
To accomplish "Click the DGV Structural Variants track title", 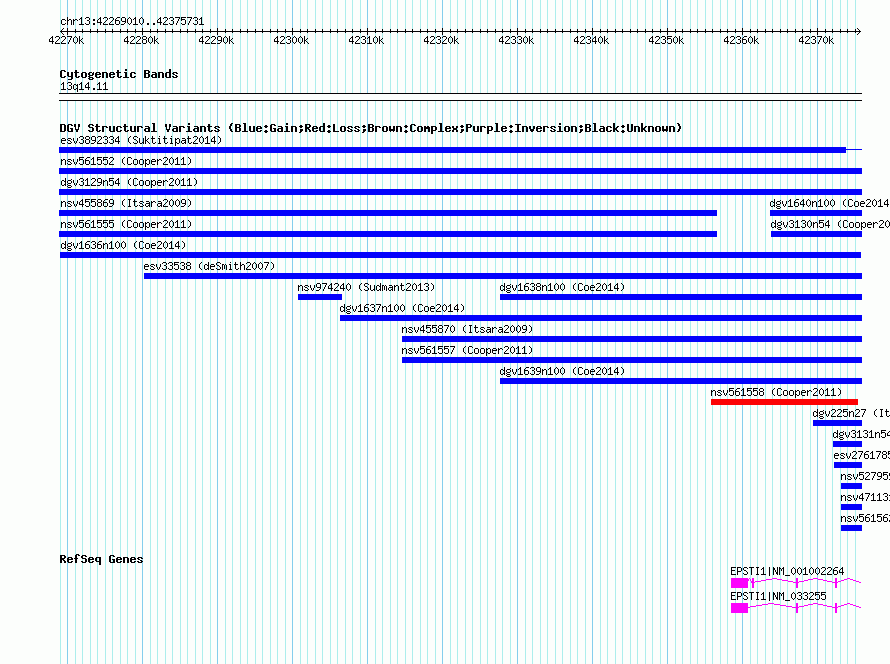I will [371, 128].
